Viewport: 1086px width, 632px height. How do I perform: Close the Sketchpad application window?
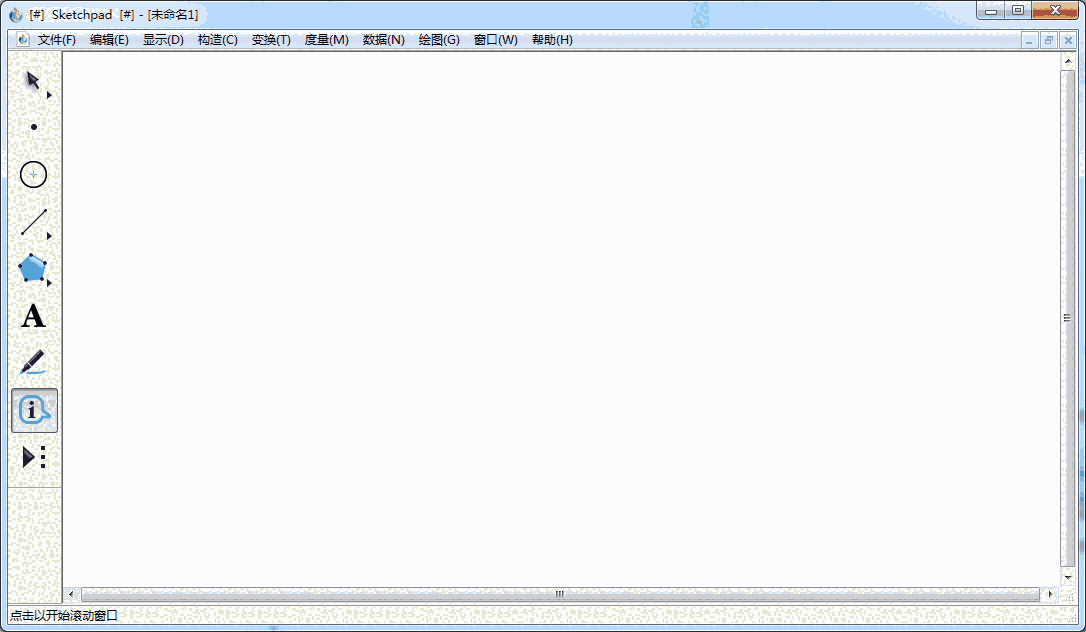[1055, 10]
